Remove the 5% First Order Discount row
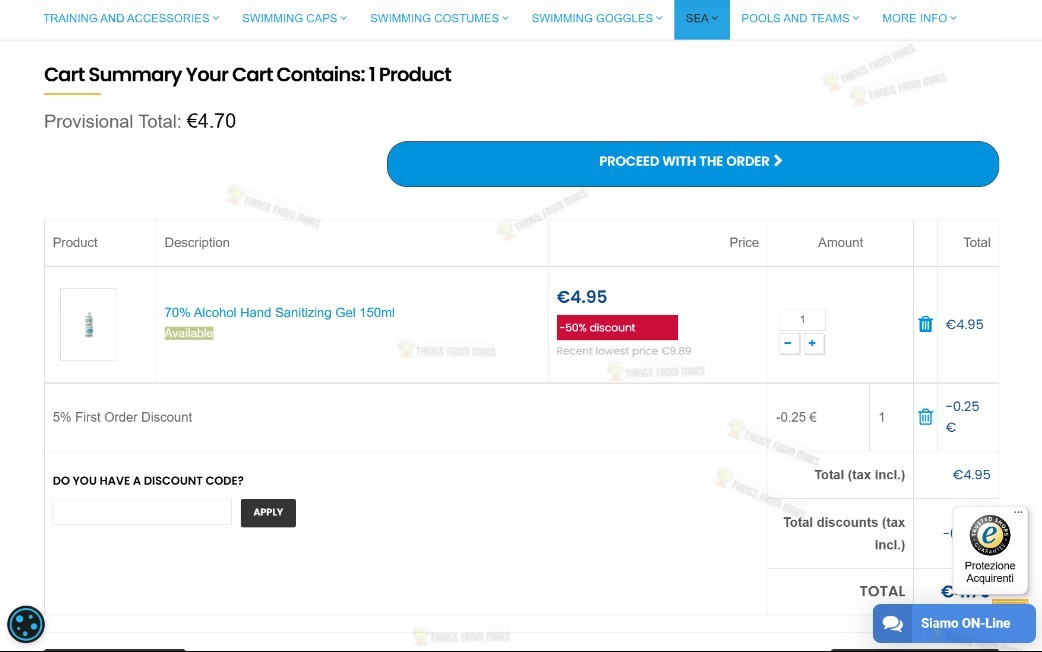The width and height of the screenshot is (1042, 652). (x=925, y=417)
